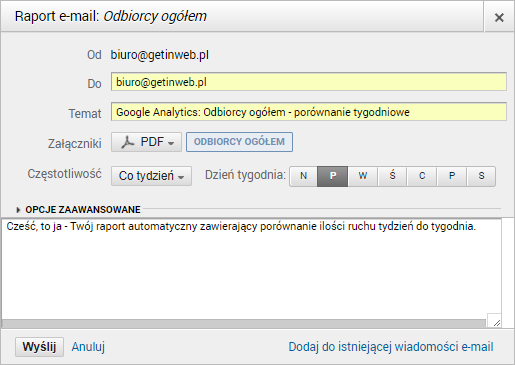Viewport: 515px width, 365px height.
Task: Choose Ś (Wednesday) day button
Action: [392, 176]
